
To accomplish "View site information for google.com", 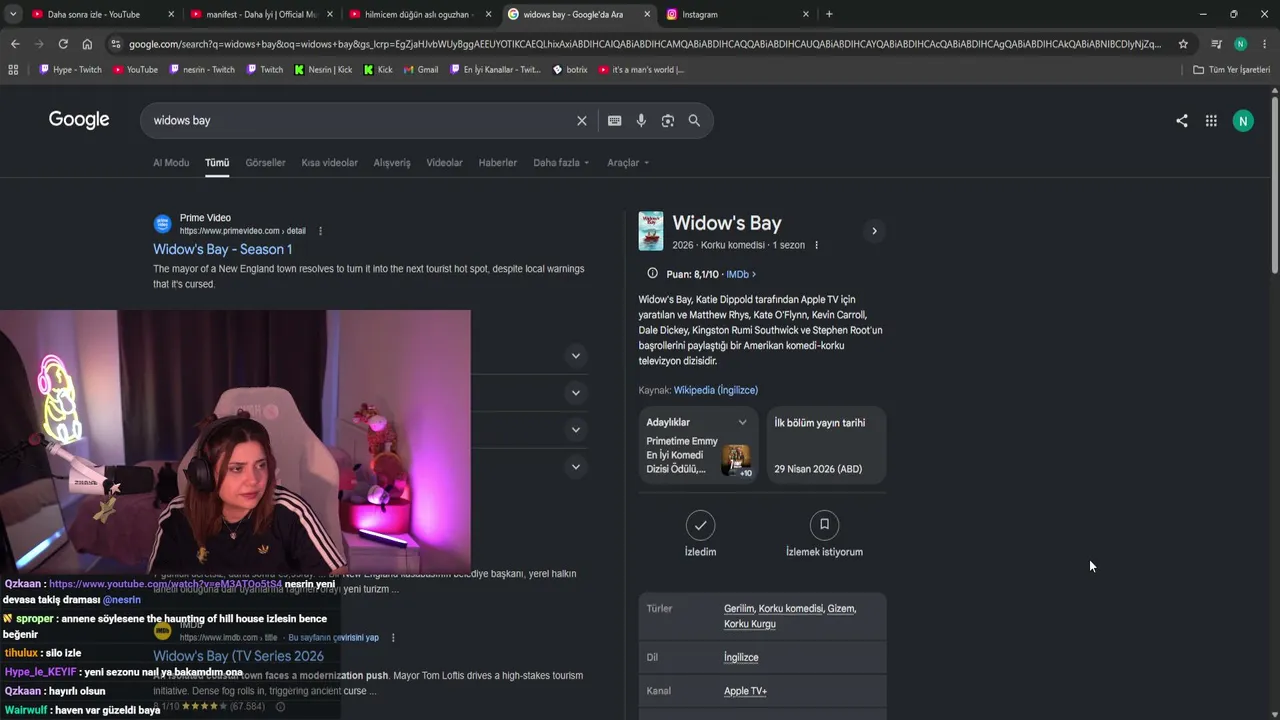I will 116,44.
